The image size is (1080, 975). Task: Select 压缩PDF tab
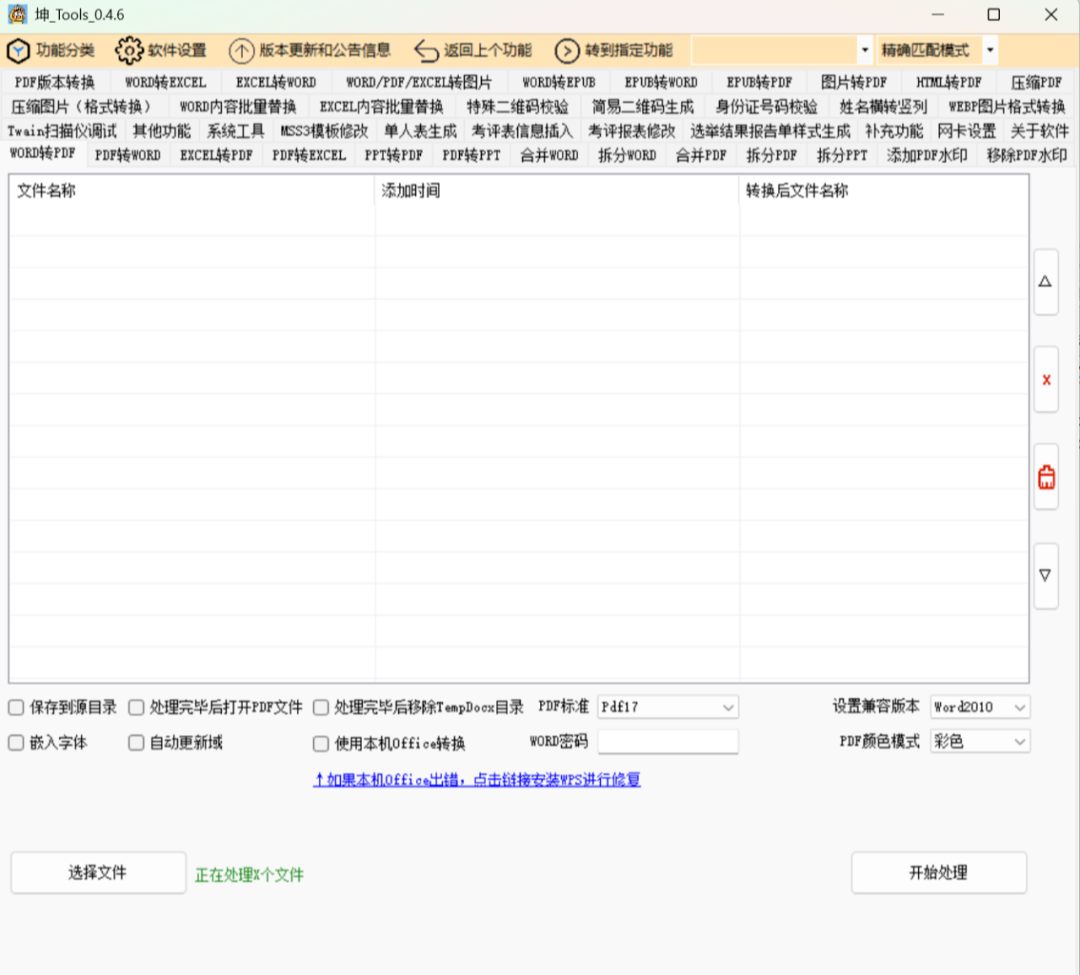(x=1037, y=83)
